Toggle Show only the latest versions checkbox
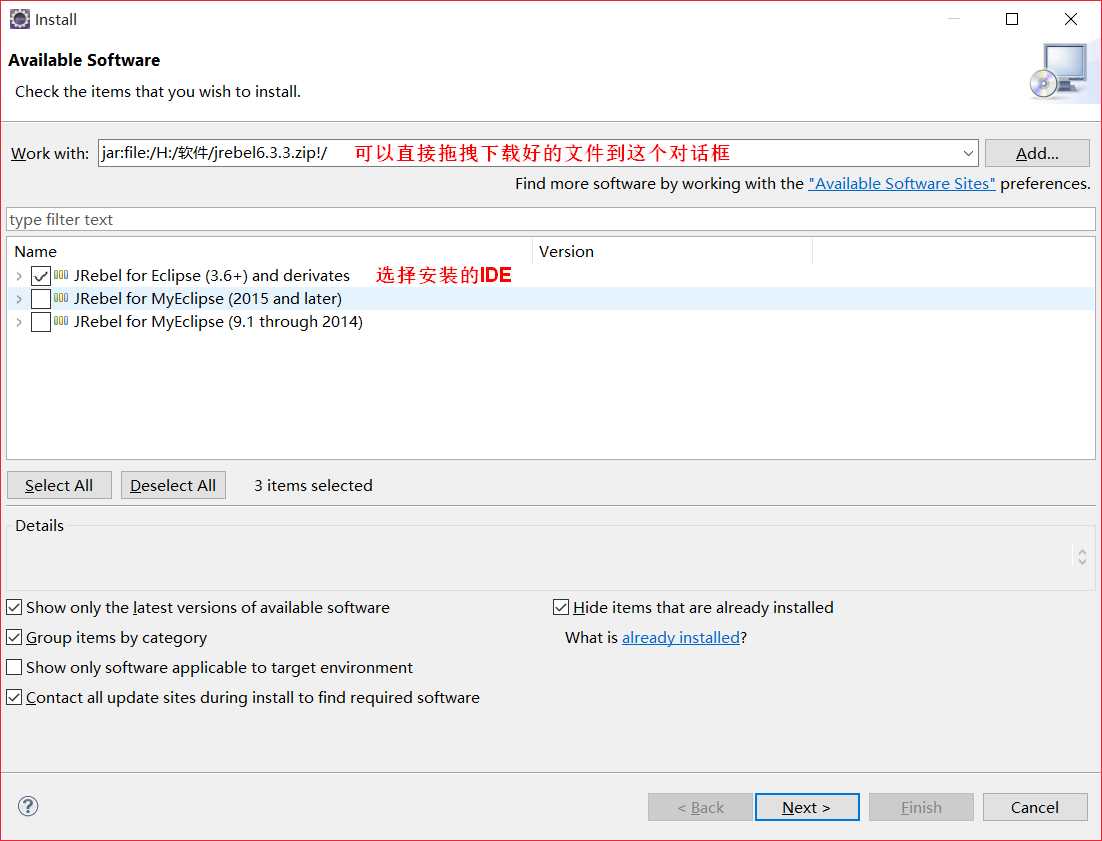 pyautogui.click(x=14, y=607)
